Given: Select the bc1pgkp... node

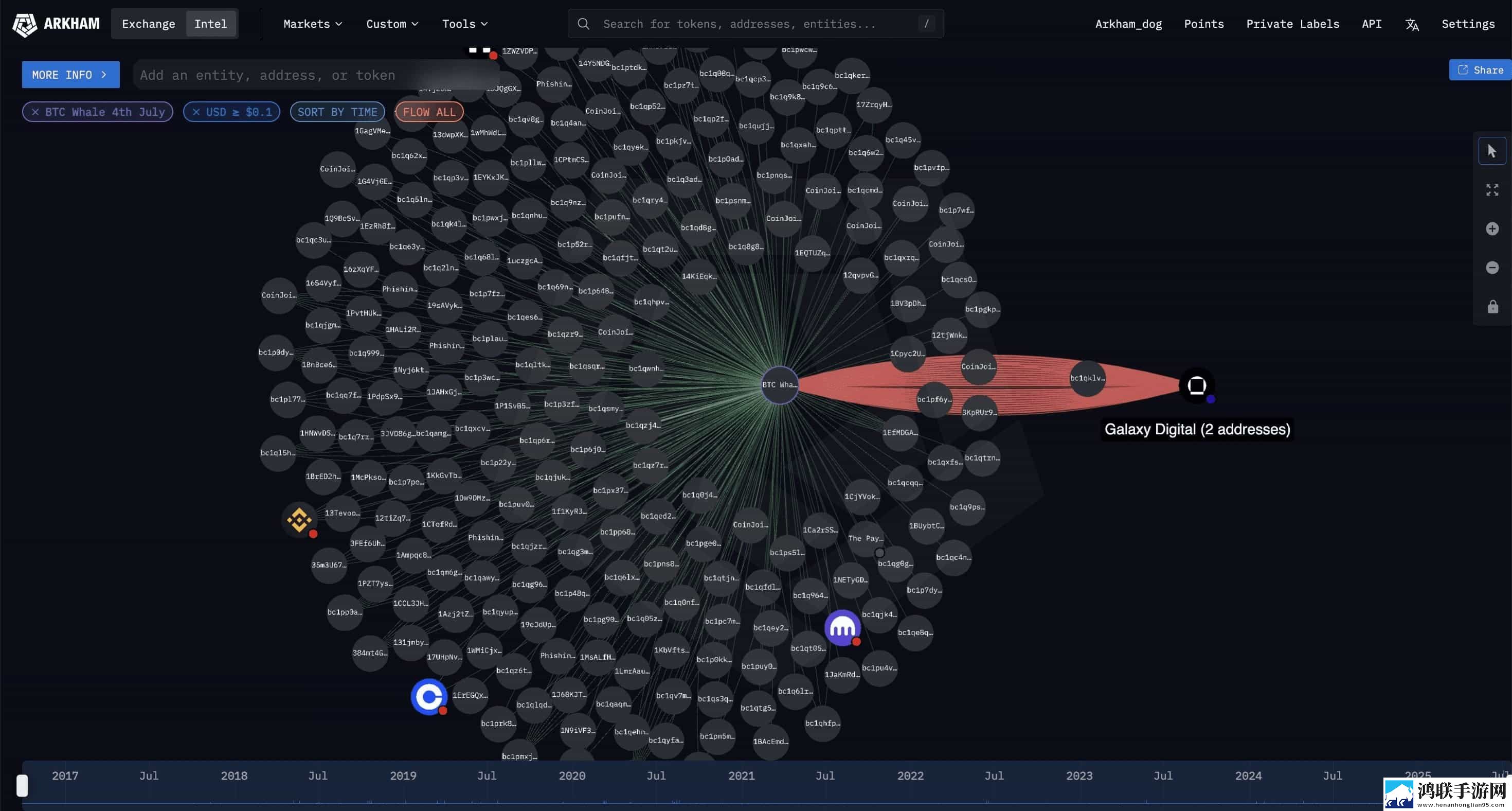Looking at the screenshot, I should [982, 309].
